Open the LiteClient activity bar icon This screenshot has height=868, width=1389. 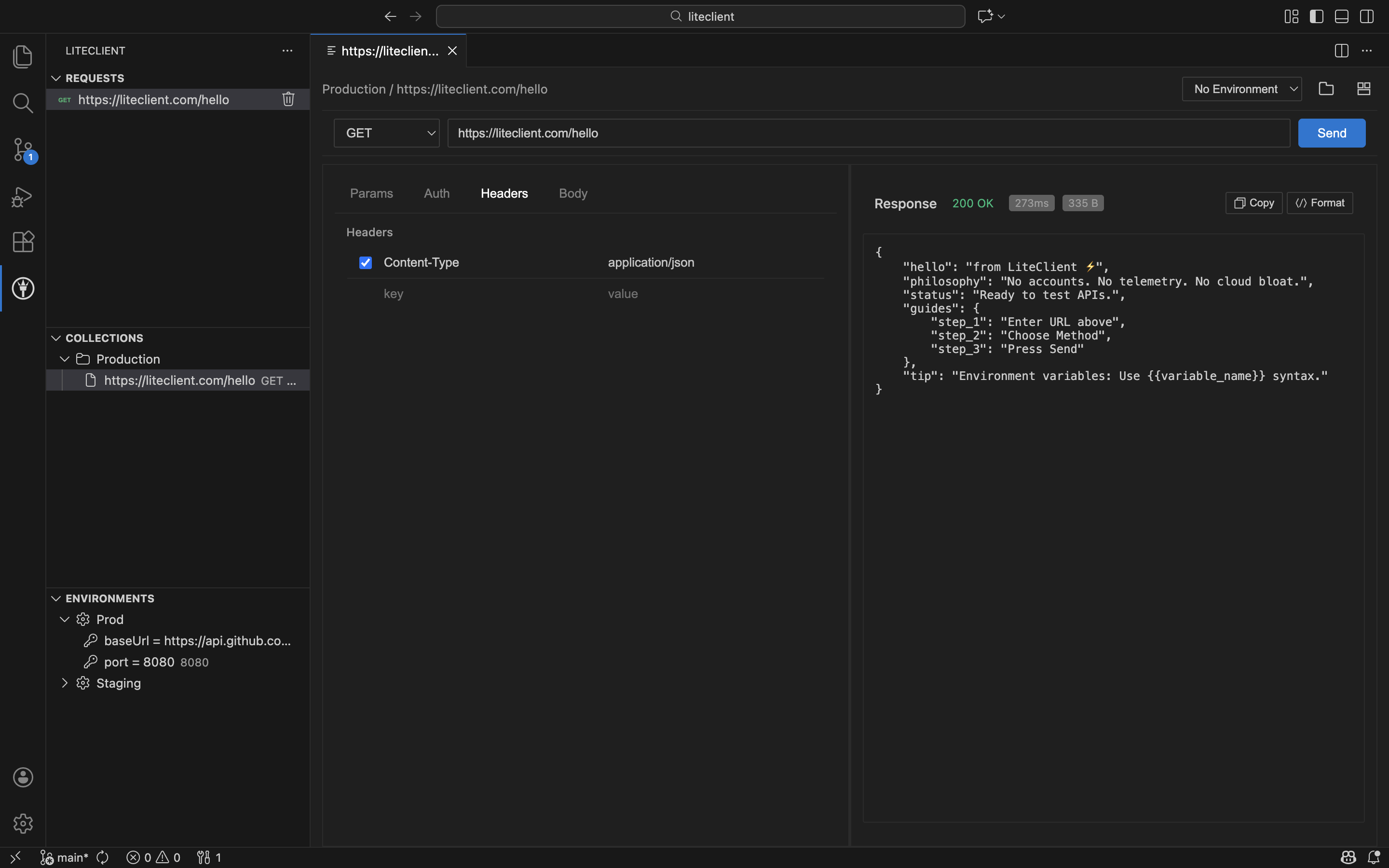point(23,288)
